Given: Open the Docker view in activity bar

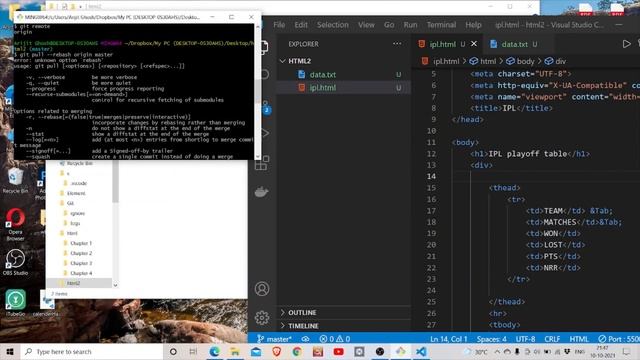Looking at the screenshot, I should coord(262,191).
